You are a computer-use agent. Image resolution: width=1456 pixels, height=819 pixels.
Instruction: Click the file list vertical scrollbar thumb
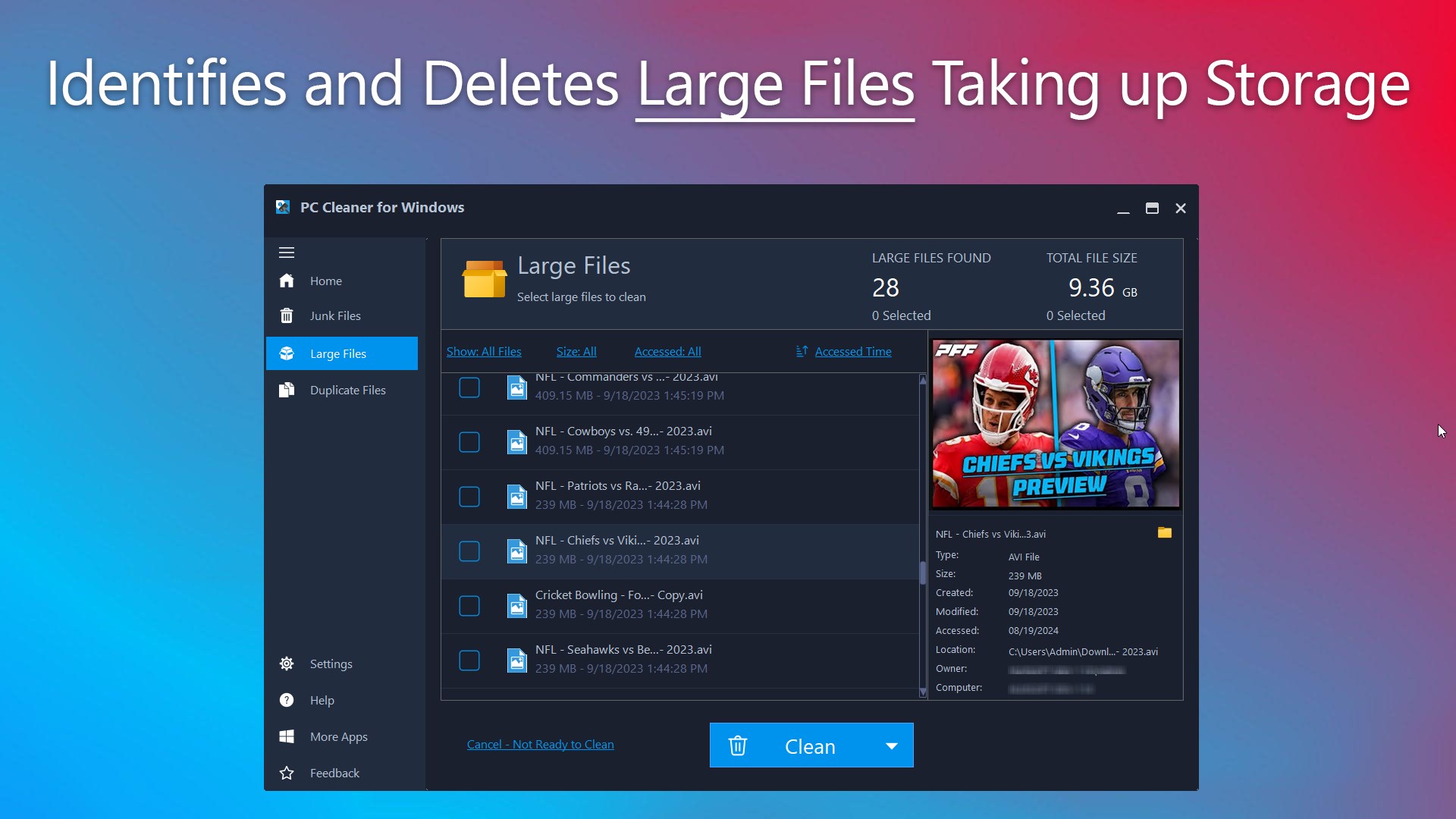click(x=922, y=573)
